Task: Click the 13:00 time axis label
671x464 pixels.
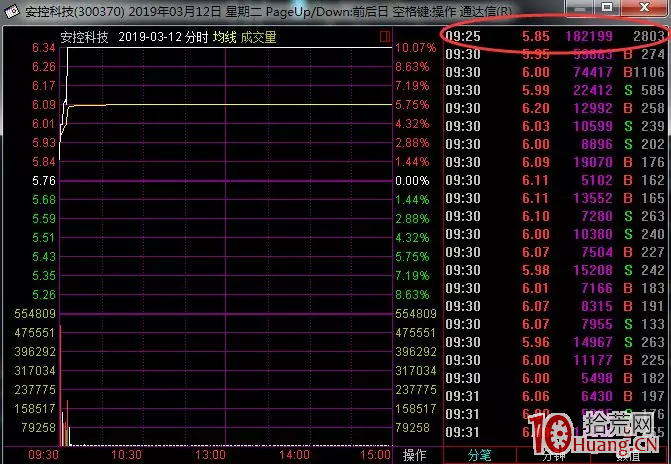Action: click(210, 455)
